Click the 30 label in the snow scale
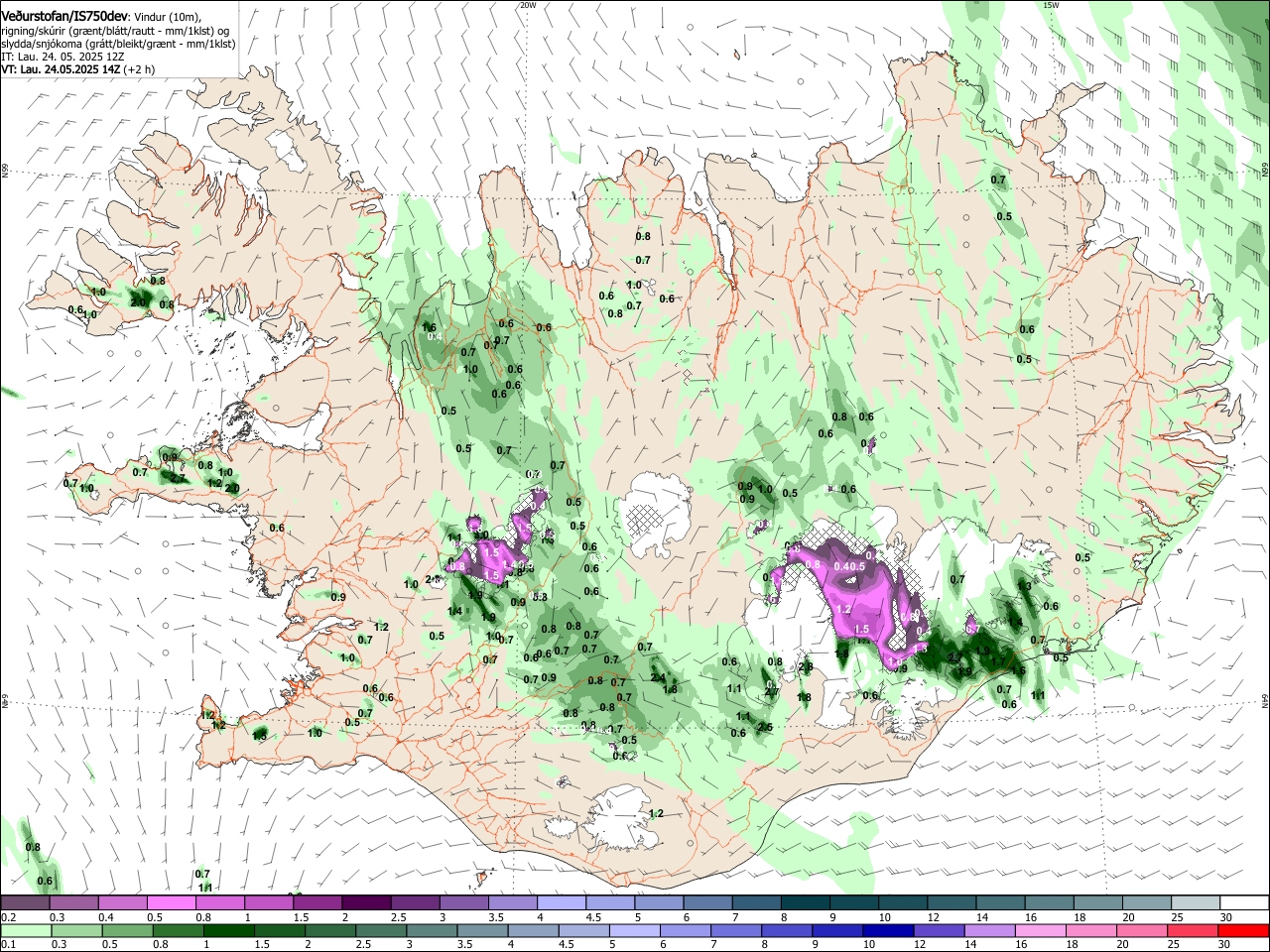The width and height of the screenshot is (1270, 952). click(x=1224, y=917)
